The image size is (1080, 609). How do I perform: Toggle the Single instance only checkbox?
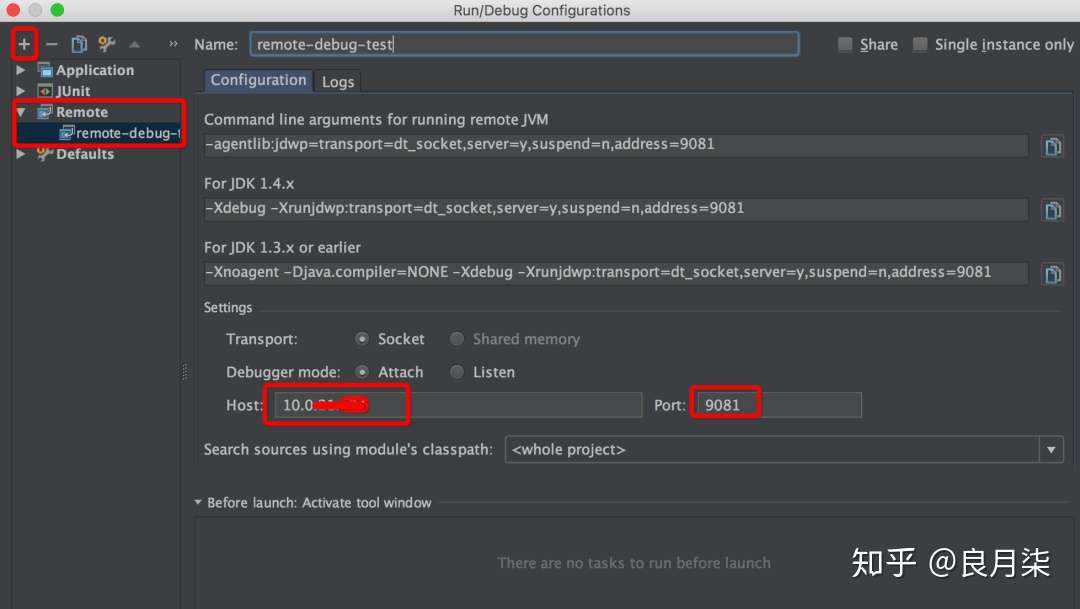click(x=920, y=45)
